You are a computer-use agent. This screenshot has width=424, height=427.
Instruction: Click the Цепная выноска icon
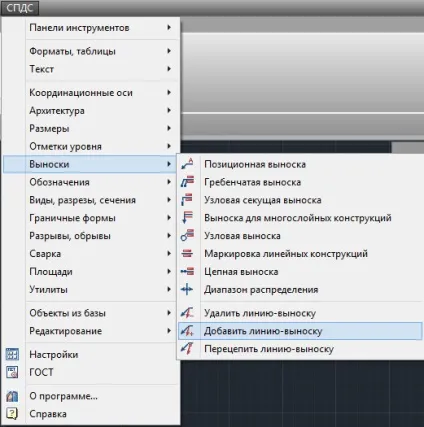coord(187,272)
